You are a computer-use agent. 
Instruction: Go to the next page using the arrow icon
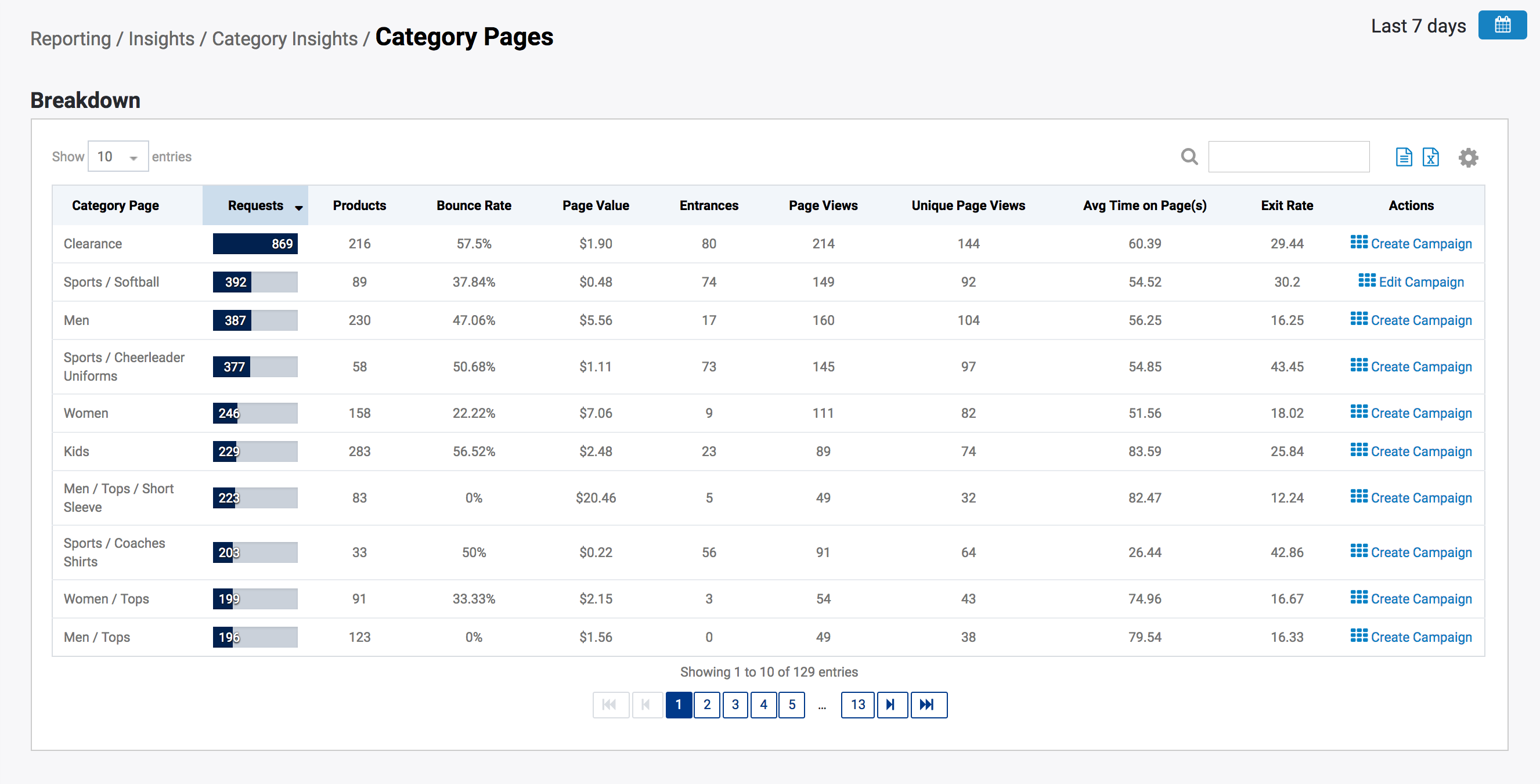(x=892, y=704)
